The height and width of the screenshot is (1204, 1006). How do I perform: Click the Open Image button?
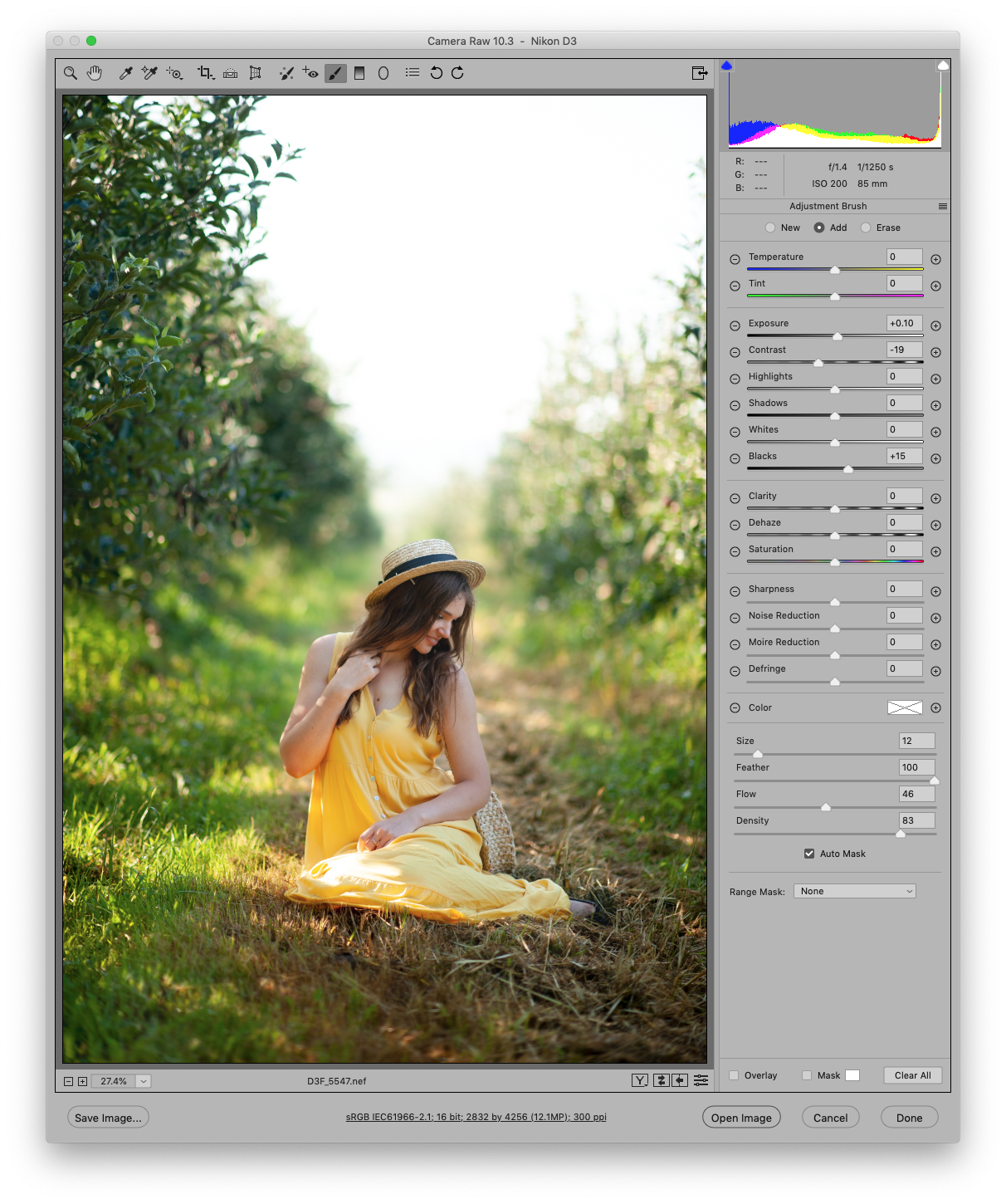point(741,1118)
